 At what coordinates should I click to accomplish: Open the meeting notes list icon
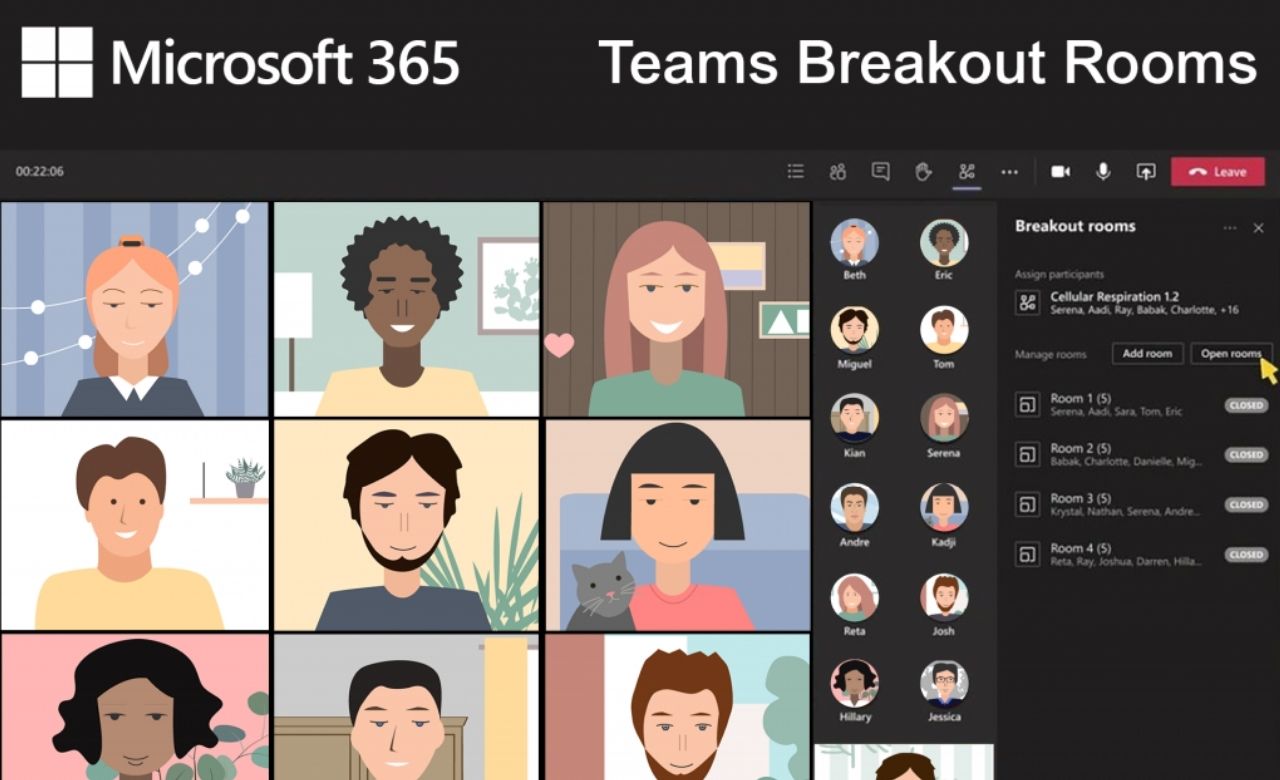pos(795,171)
